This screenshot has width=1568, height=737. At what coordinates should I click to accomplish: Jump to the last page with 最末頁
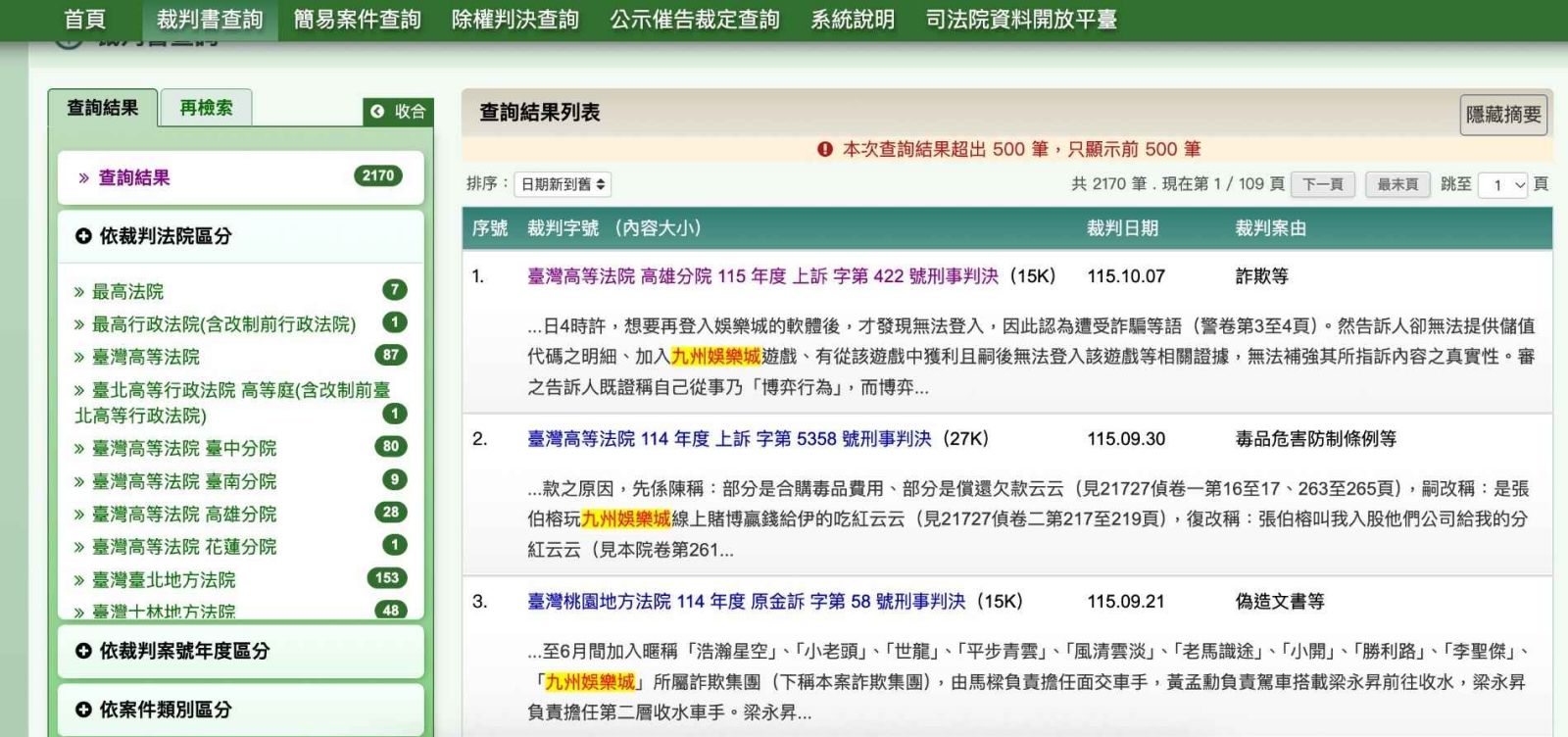tap(1397, 184)
